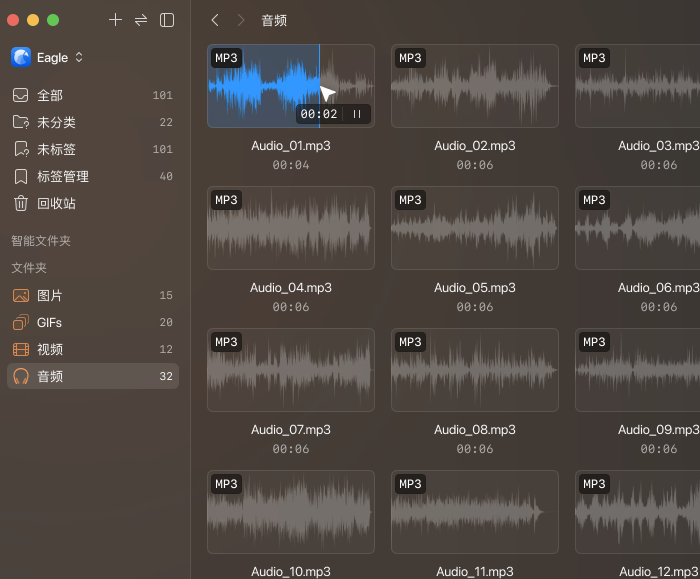This screenshot has width=700, height=579.
Task: Select the 图片 images folder
Action: tap(93, 295)
